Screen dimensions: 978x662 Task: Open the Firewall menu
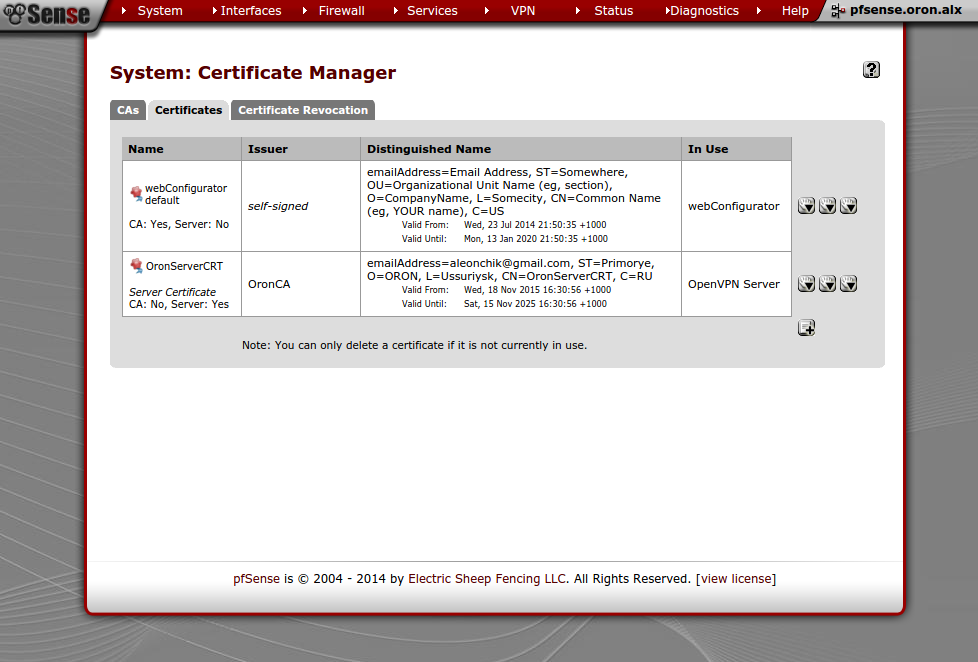pos(342,11)
